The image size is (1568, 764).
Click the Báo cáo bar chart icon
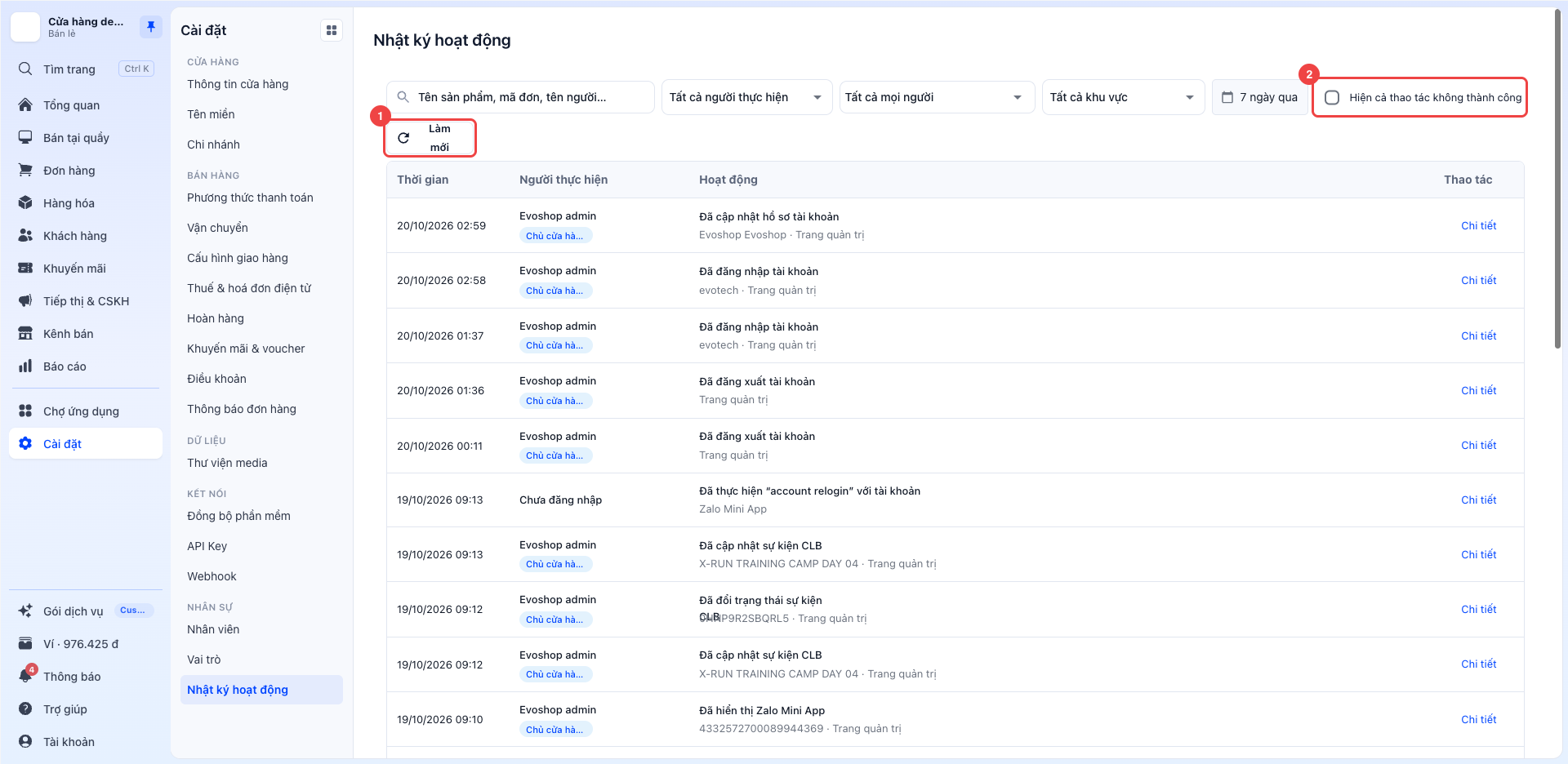click(x=26, y=366)
